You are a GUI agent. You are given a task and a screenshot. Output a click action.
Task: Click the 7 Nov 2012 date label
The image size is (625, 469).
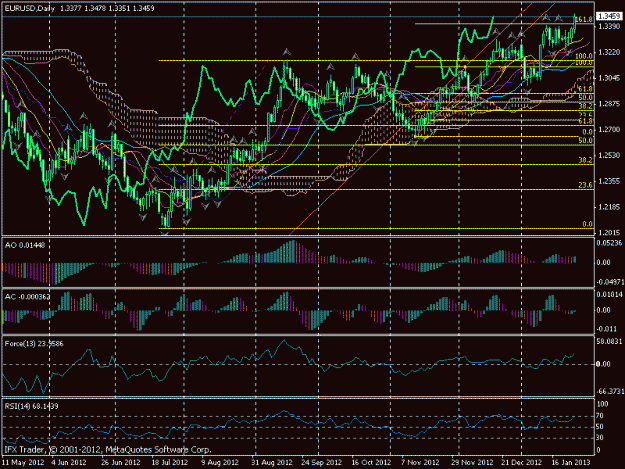pyautogui.click(x=421, y=463)
